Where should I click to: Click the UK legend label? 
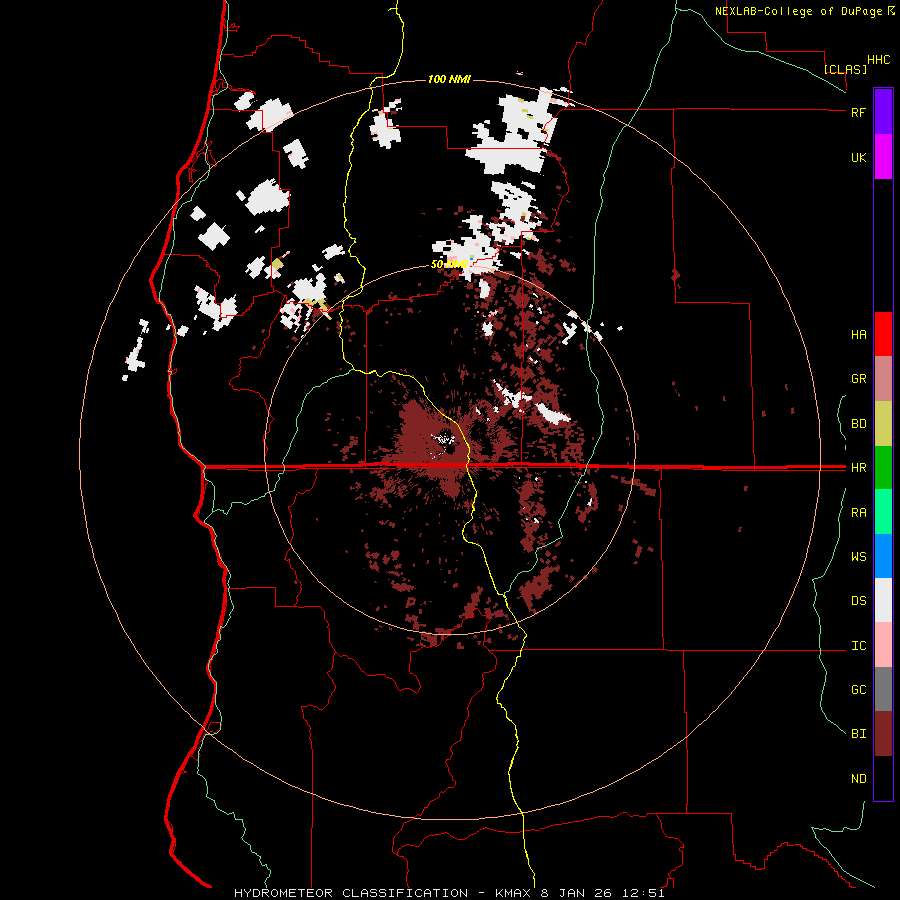(858, 157)
